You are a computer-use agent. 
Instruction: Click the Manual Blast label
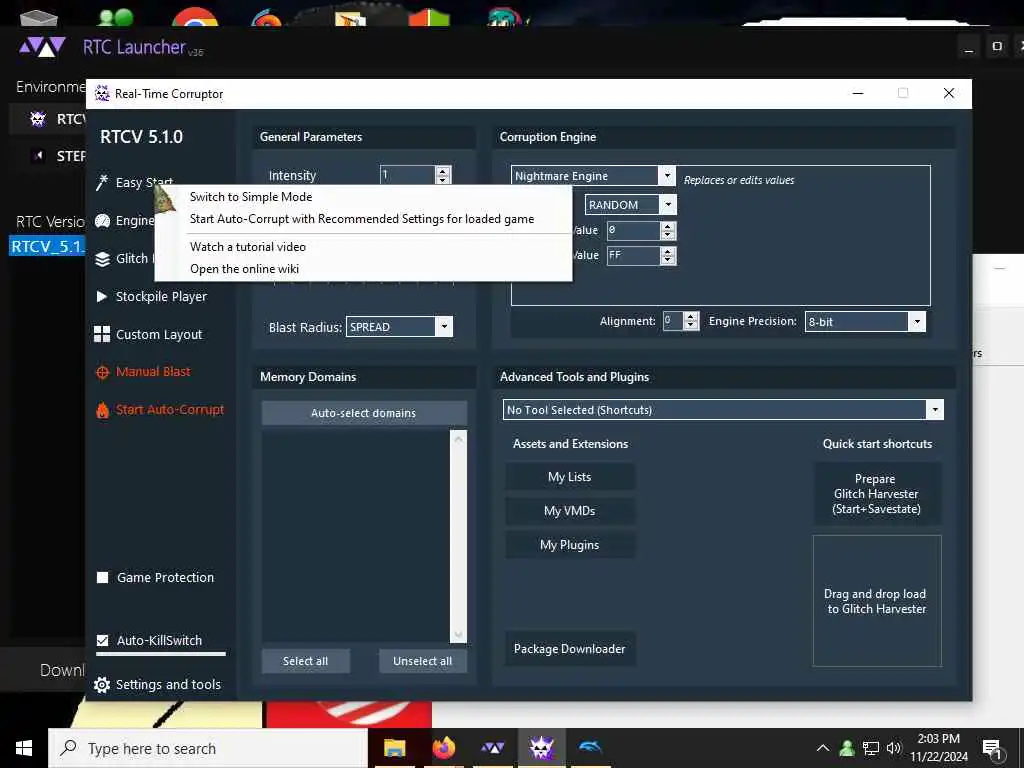pos(153,372)
